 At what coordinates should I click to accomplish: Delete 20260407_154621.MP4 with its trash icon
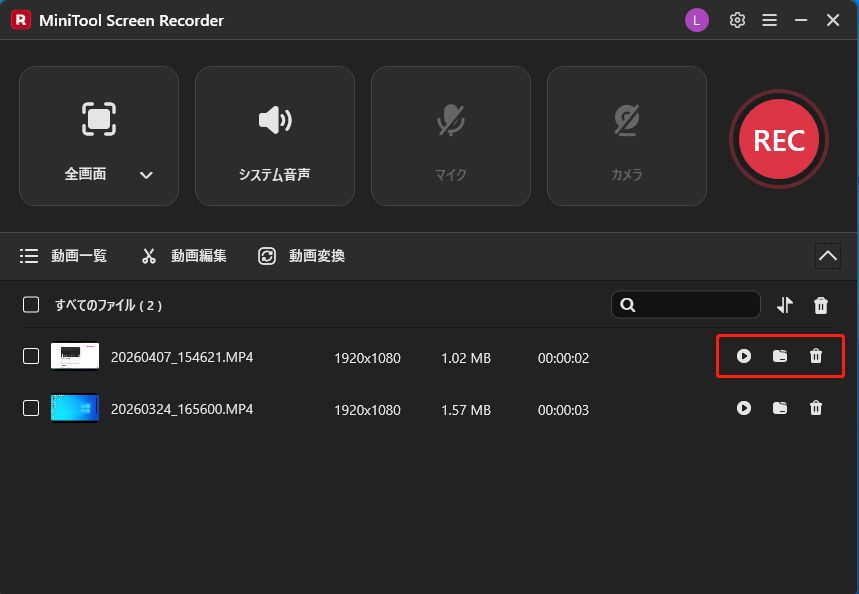click(816, 356)
